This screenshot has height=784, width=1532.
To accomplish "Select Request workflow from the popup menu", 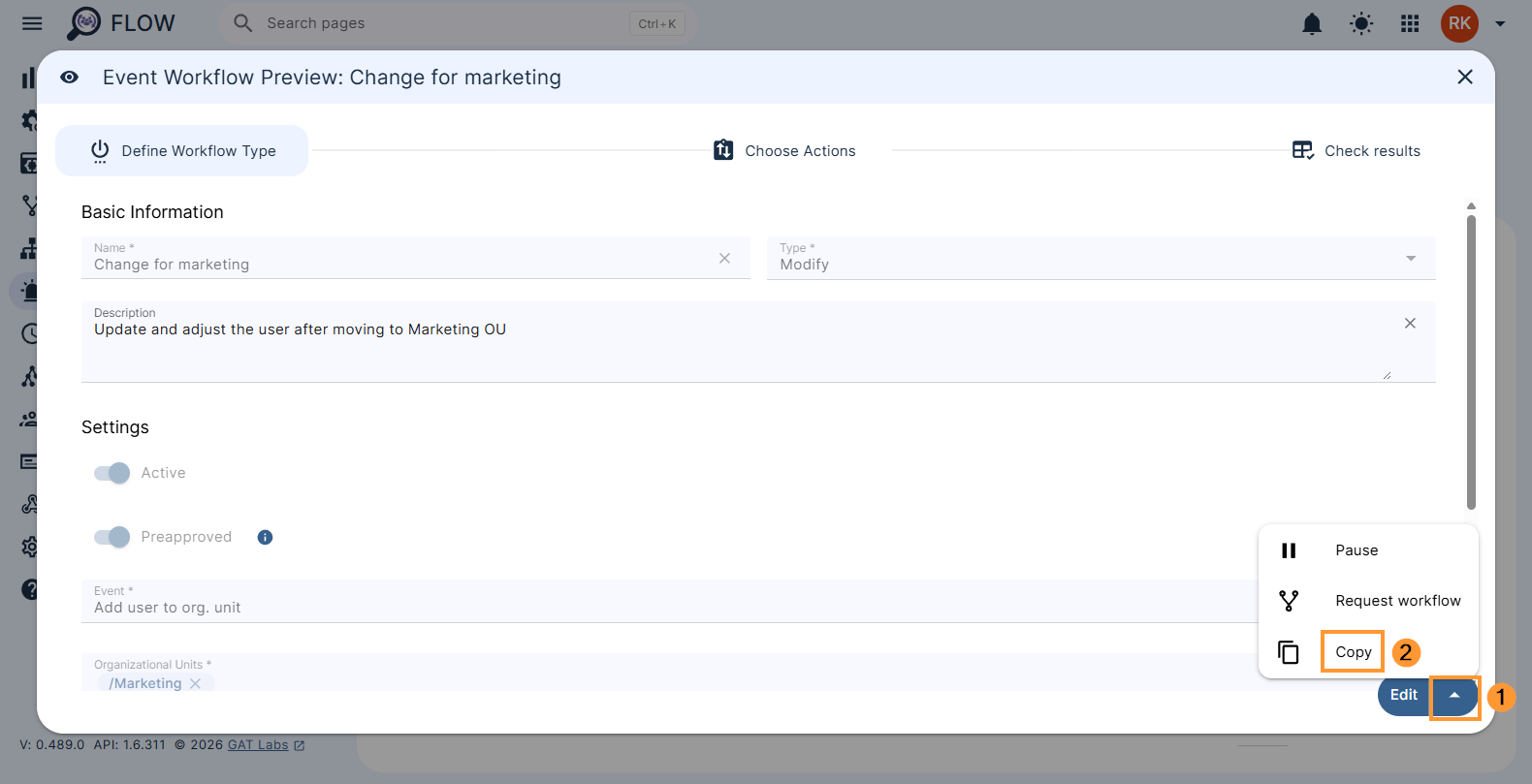I will coord(1368,601).
